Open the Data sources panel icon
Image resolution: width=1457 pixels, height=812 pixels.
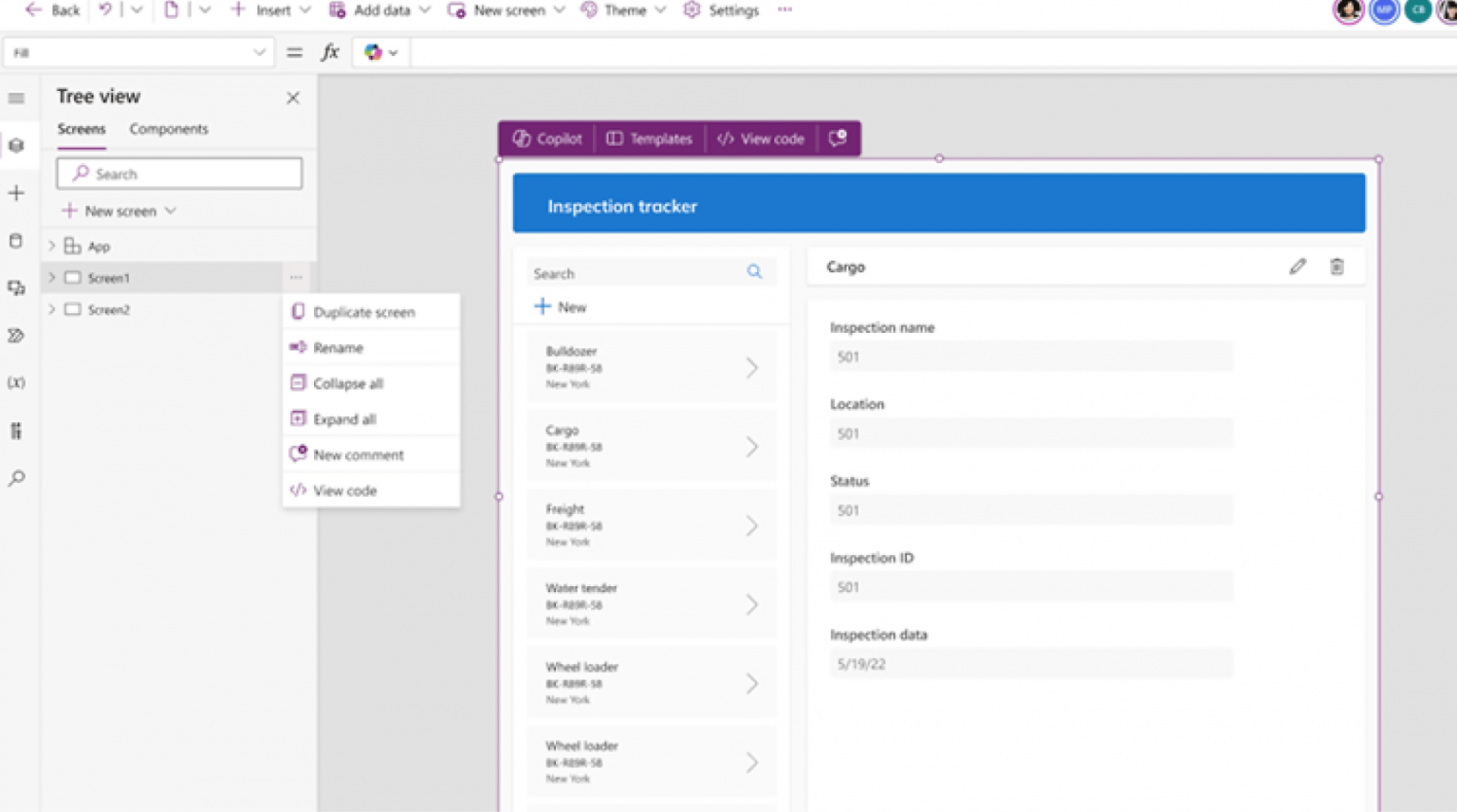pos(15,240)
